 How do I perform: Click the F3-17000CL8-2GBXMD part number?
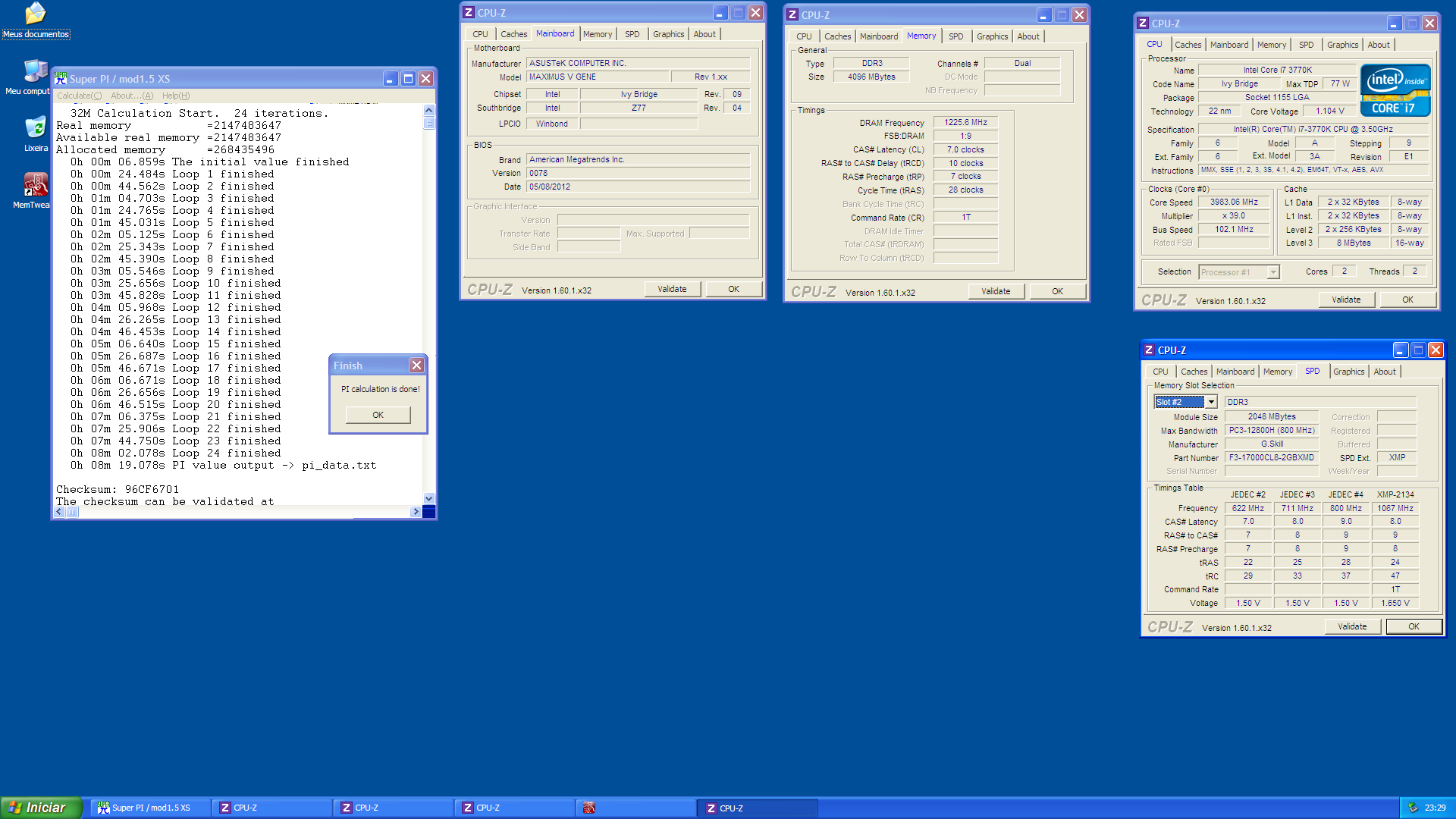pos(1271,457)
